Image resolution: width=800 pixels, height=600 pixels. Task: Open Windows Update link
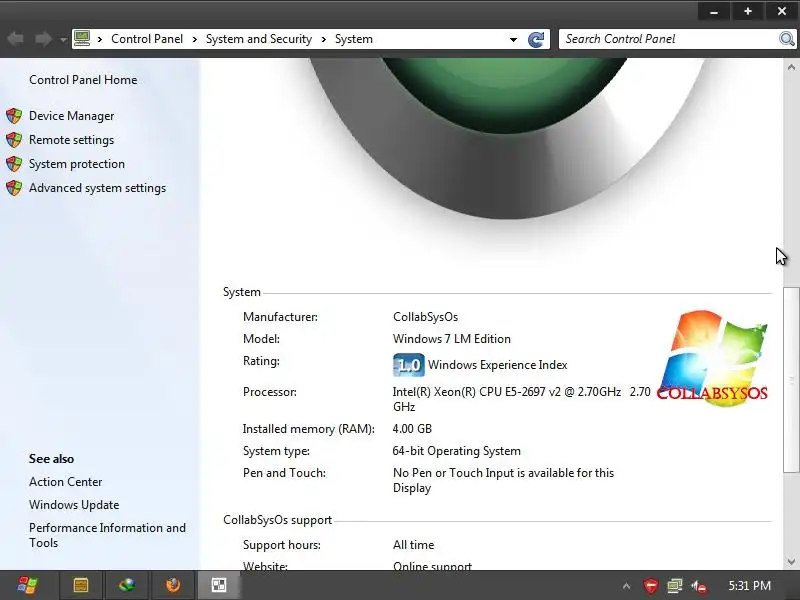pos(74,505)
